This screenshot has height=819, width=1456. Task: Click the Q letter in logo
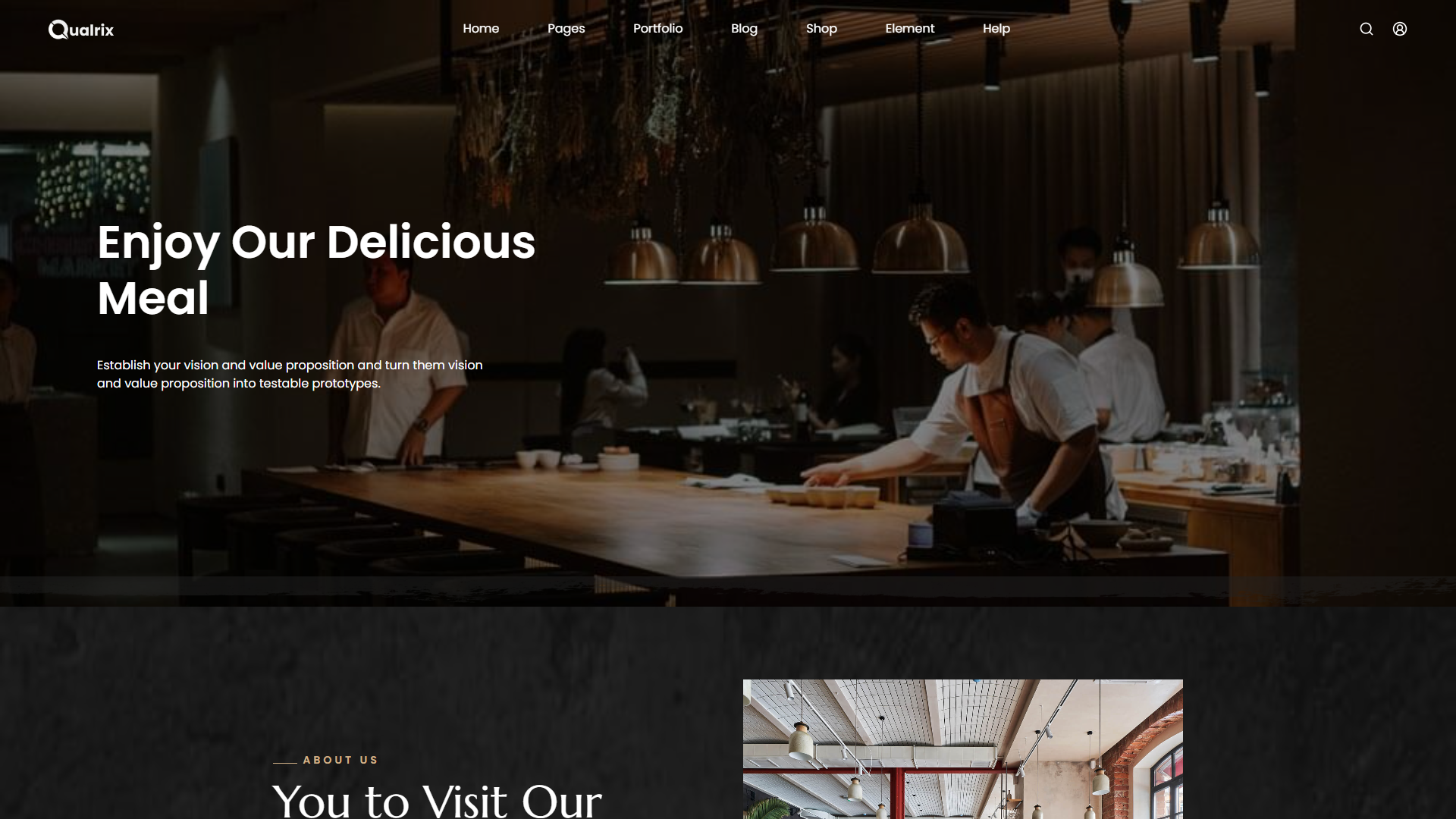(x=58, y=30)
